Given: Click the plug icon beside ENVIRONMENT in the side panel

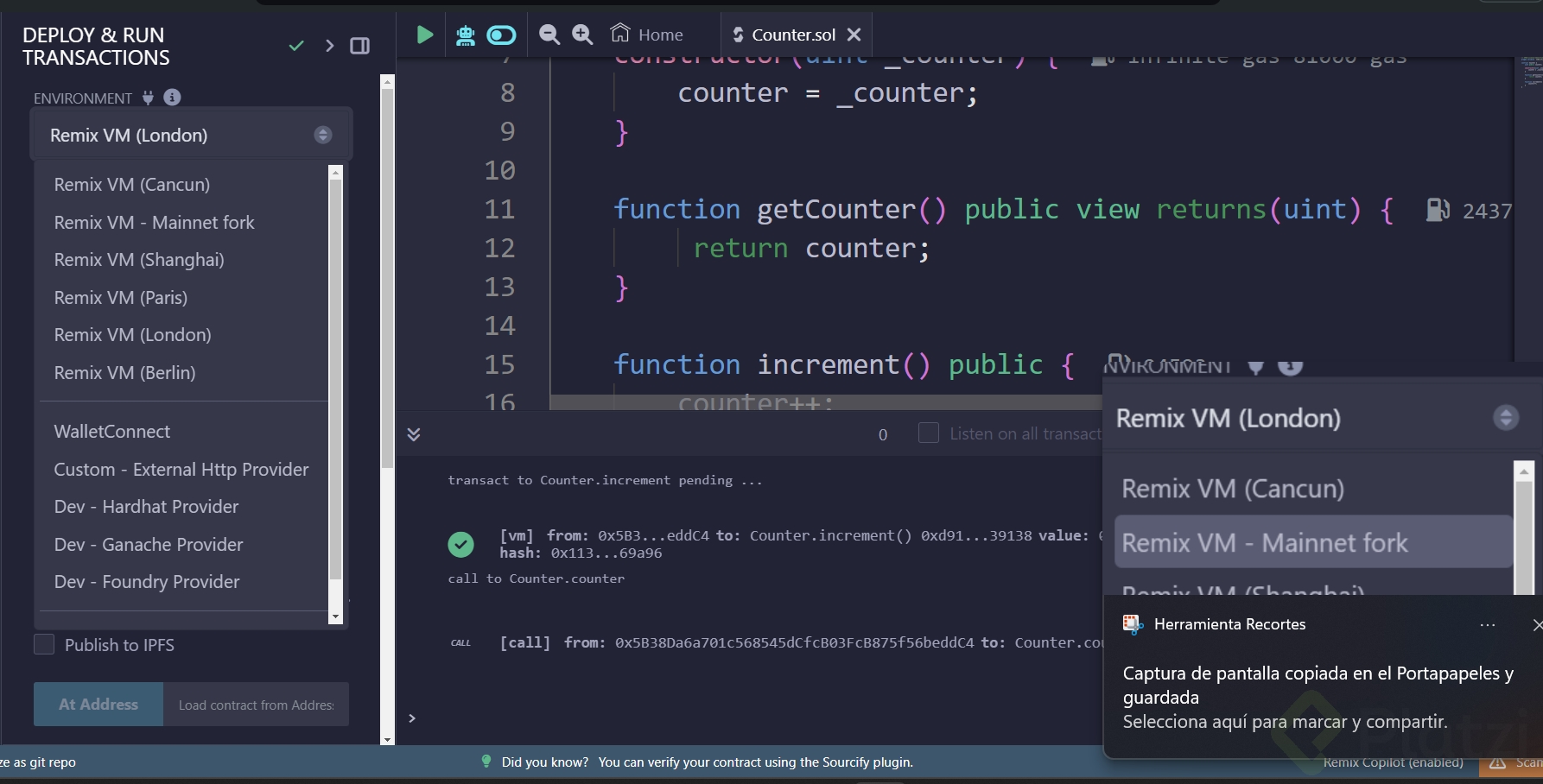Looking at the screenshot, I should [148, 98].
